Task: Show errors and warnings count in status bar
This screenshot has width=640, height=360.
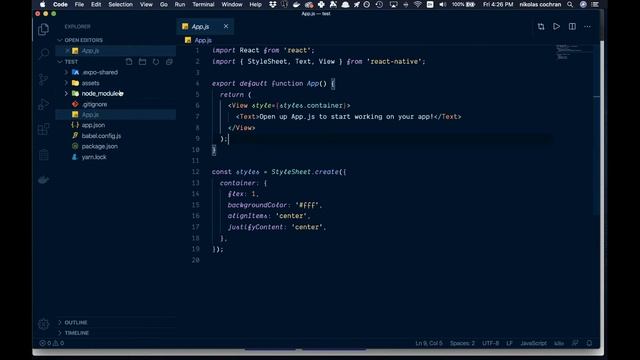Action: (x=51, y=343)
